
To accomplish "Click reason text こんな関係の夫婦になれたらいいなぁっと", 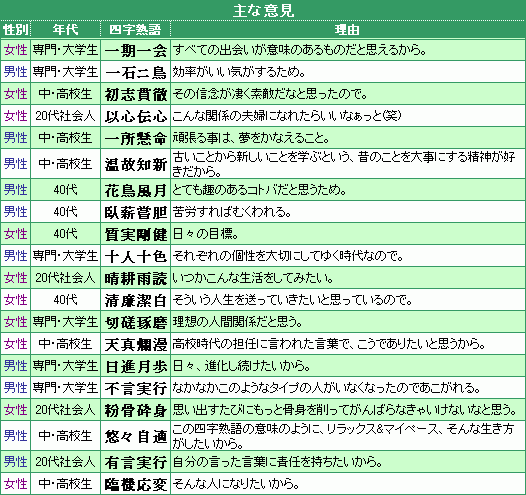I will pyautogui.click(x=277, y=116).
